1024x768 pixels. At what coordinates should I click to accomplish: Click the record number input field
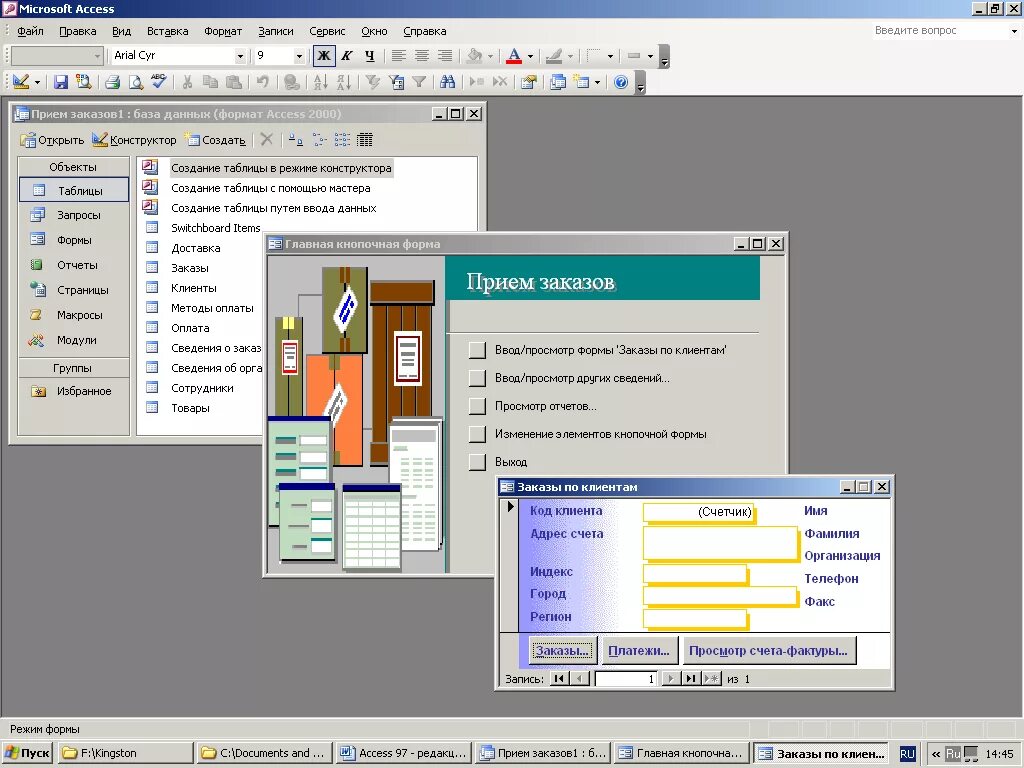626,679
